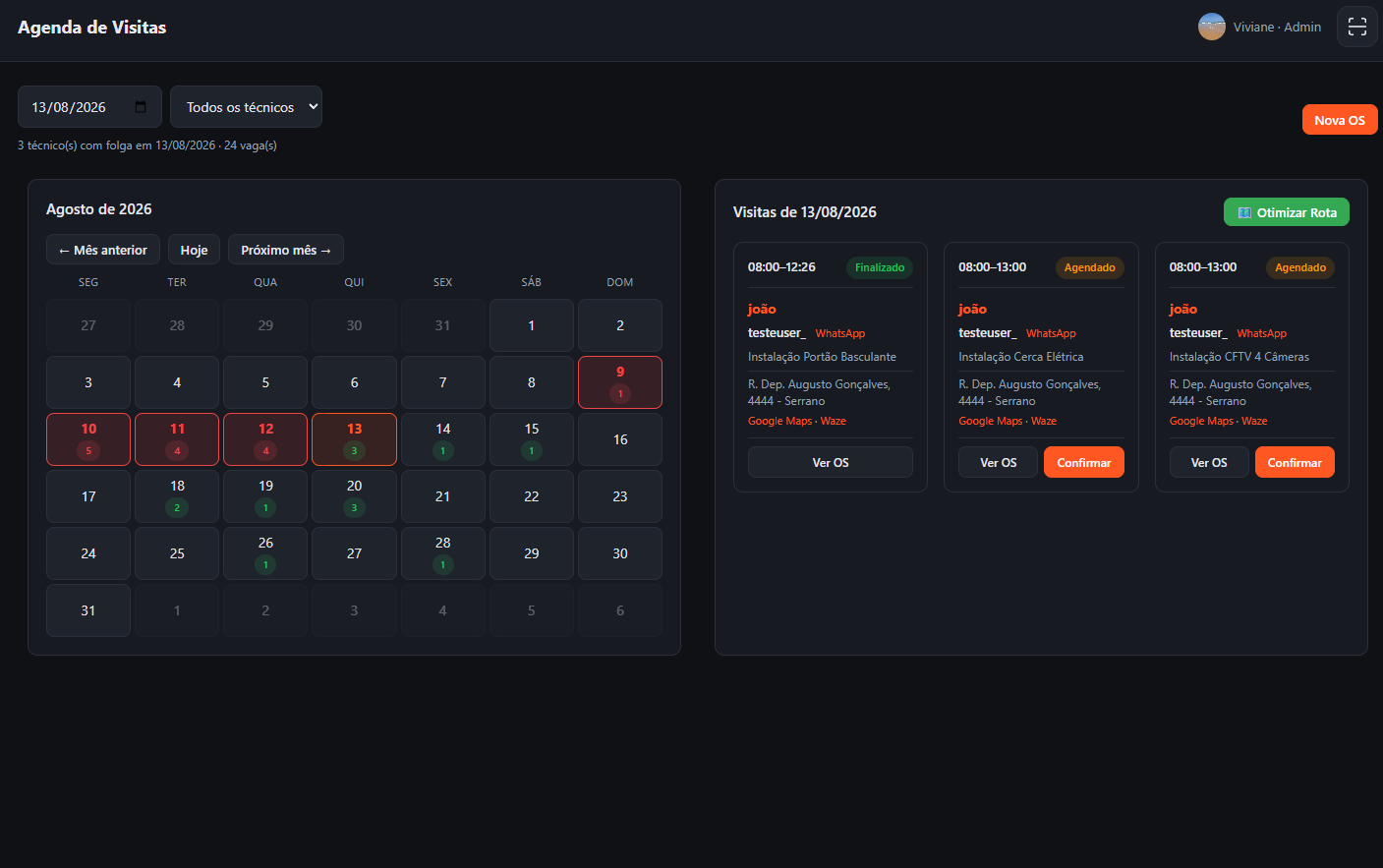Screen dimensions: 1383x868
Task: Create a Nova OS
Action: (x=1339, y=120)
